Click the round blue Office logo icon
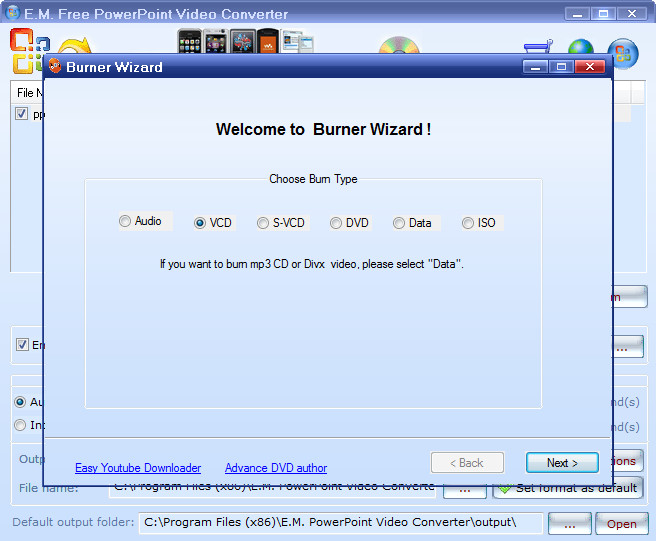Image resolution: width=656 pixels, height=541 pixels. 623,54
